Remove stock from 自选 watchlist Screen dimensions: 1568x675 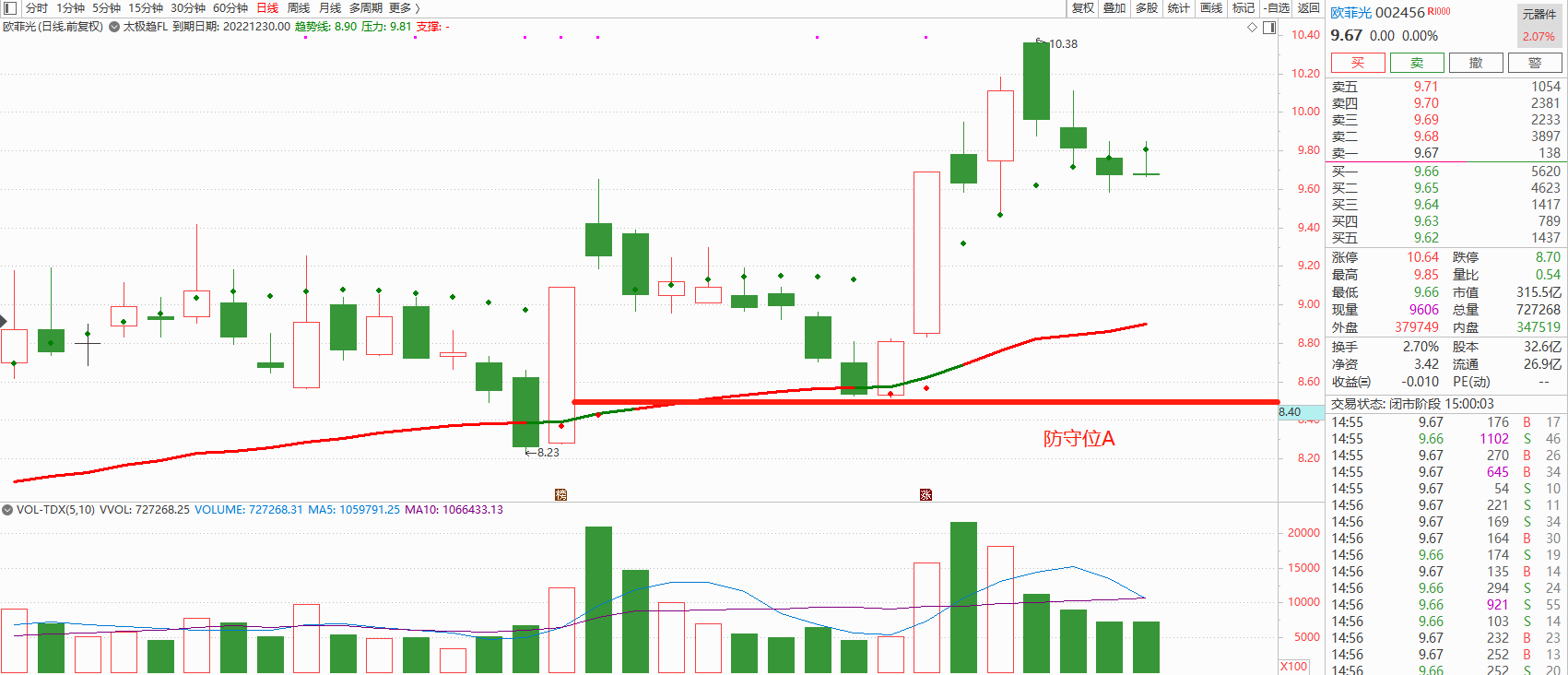tap(1276, 8)
